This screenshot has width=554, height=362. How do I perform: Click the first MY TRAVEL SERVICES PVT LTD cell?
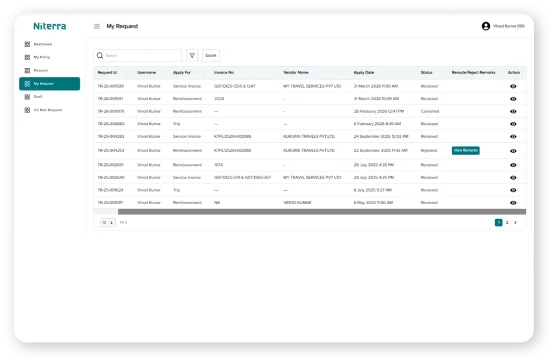click(312, 86)
